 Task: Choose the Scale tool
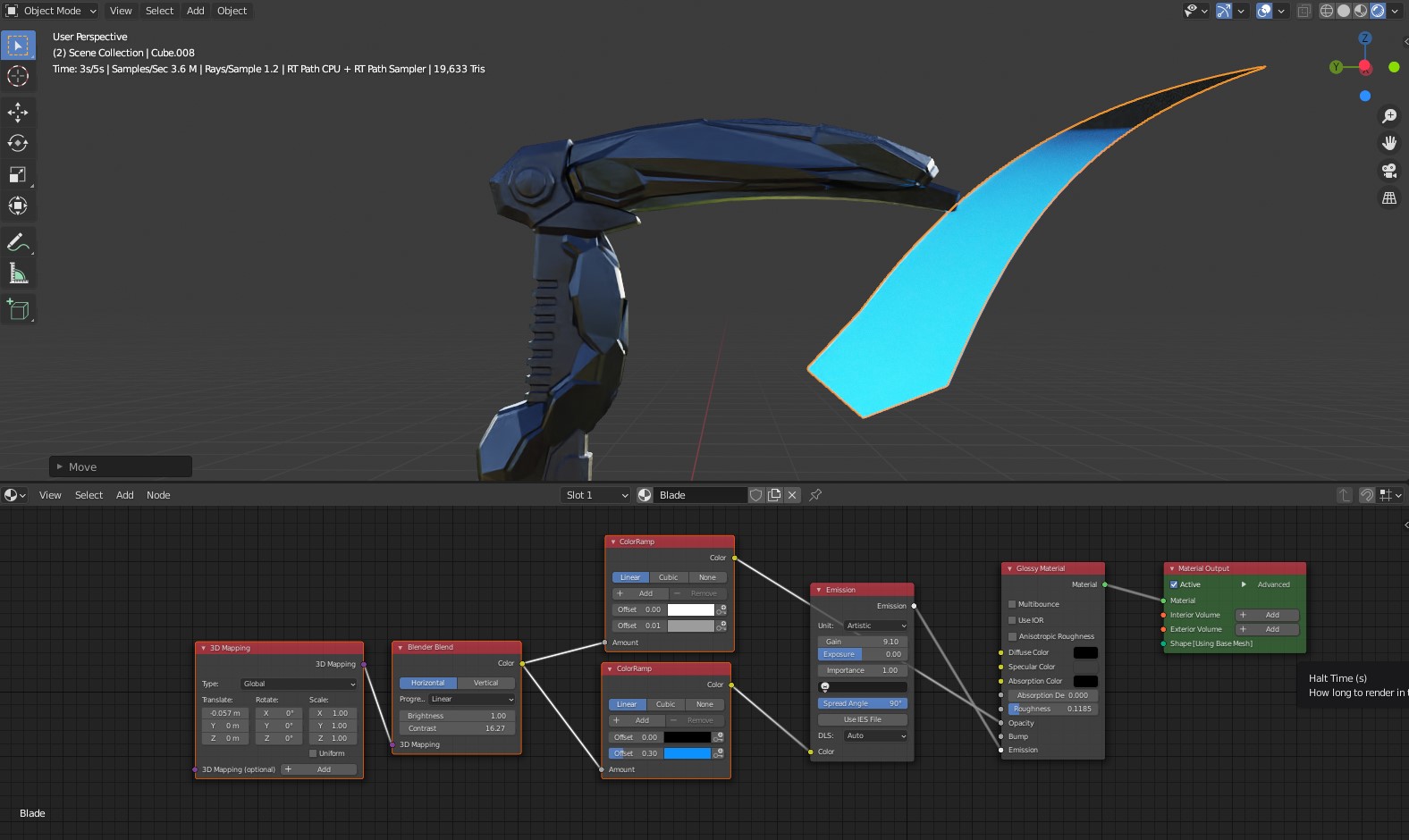click(18, 174)
